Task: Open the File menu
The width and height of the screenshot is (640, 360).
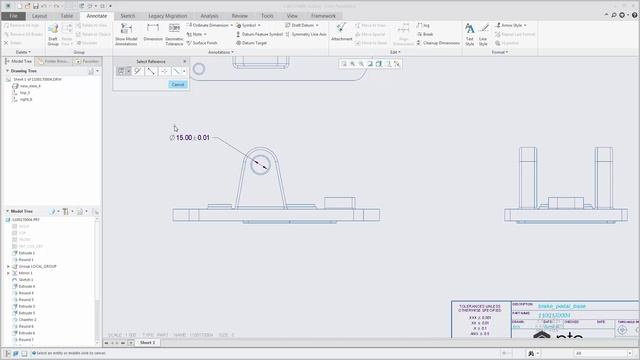Action: (x=13, y=16)
